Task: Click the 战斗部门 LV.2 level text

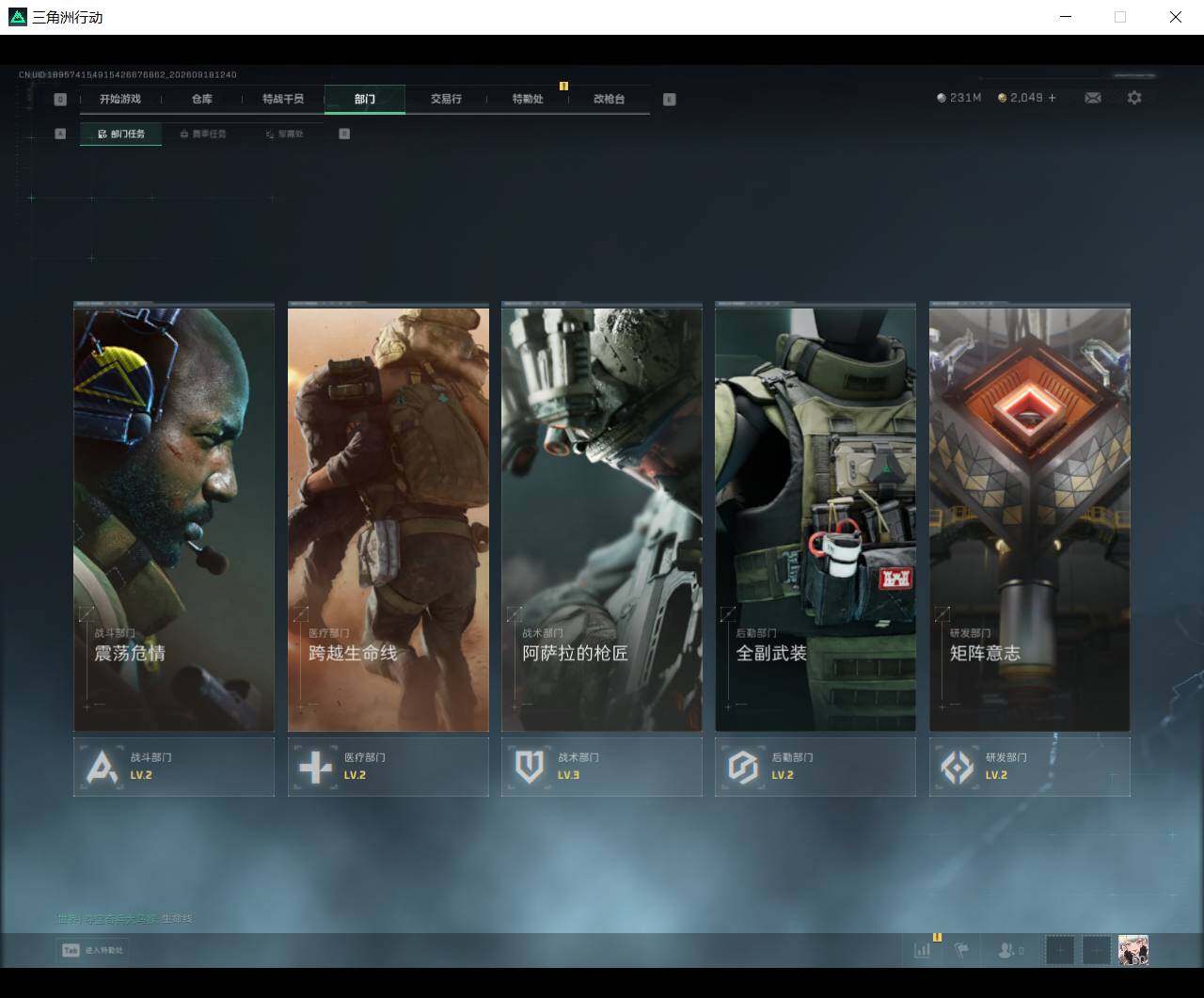Action: coord(141,775)
